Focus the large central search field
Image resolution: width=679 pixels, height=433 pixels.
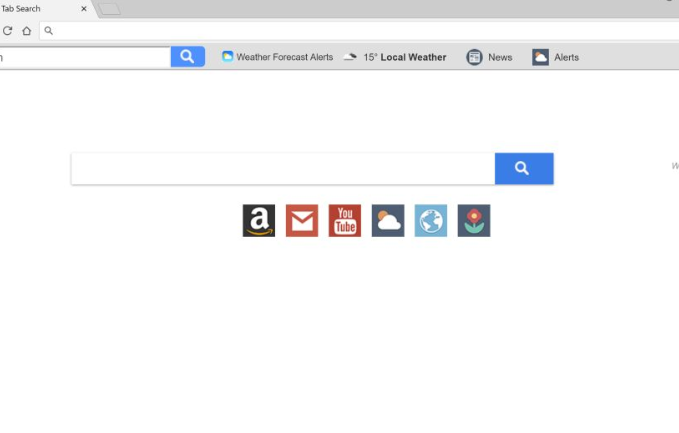(283, 168)
